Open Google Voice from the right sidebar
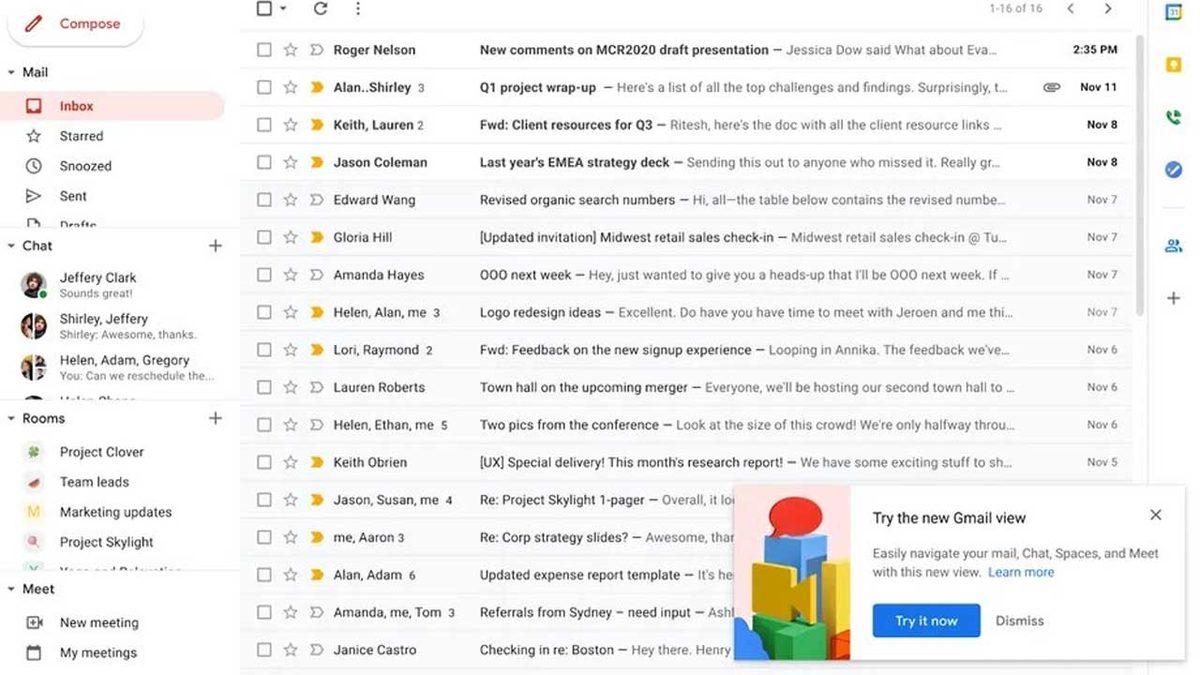Viewport: 1200px width, 675px height. tap(1174, 118)
